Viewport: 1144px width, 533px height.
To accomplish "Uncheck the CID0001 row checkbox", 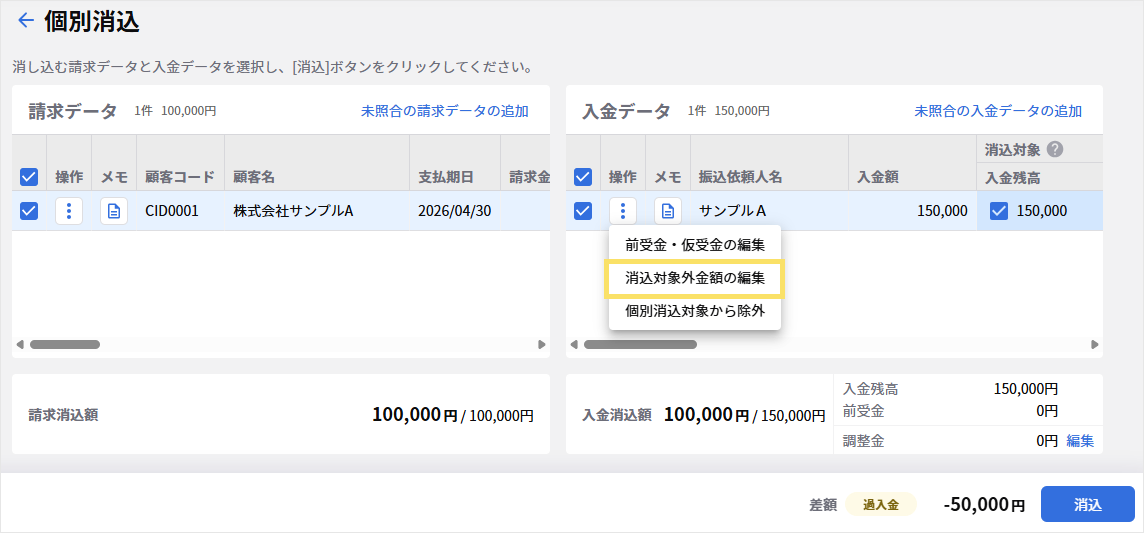I will (x=28, y=211).
